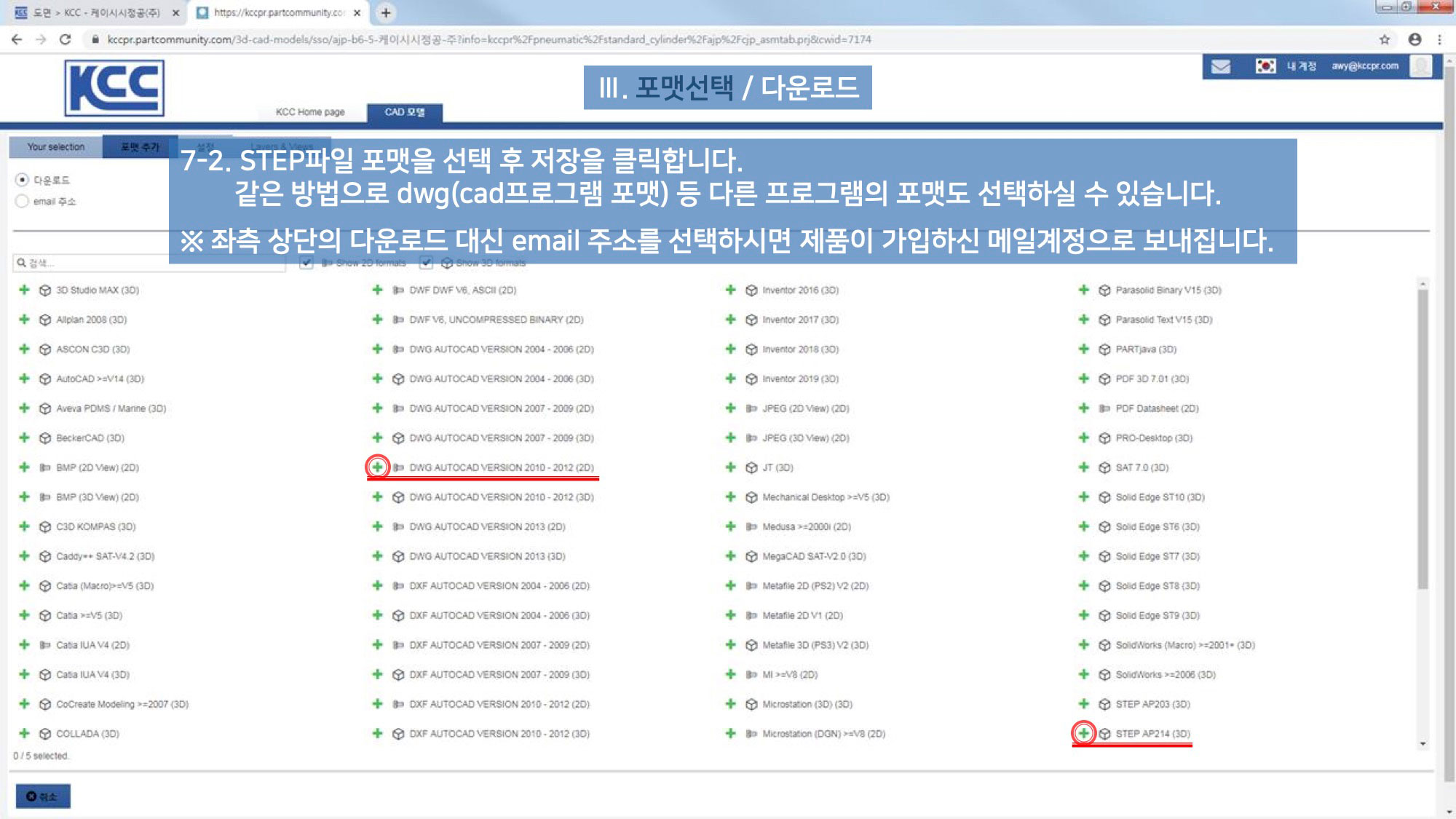
Task: Click the 취소 cancel button
Action: [x=43, y=796]
